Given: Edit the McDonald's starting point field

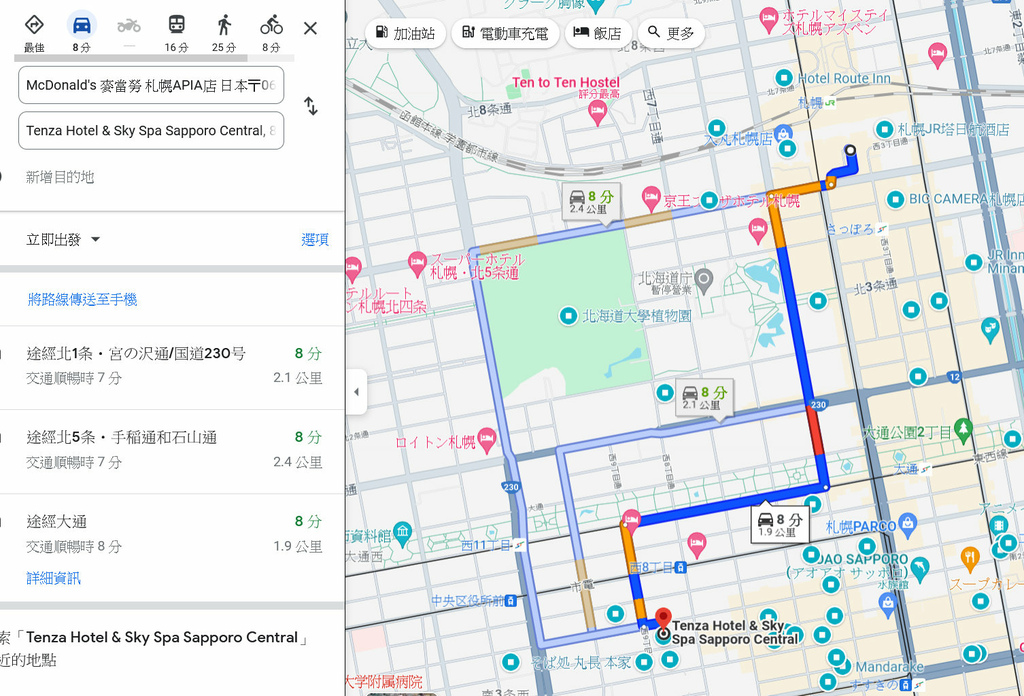Looking at the screenshot, I should (x=151, y=85).
